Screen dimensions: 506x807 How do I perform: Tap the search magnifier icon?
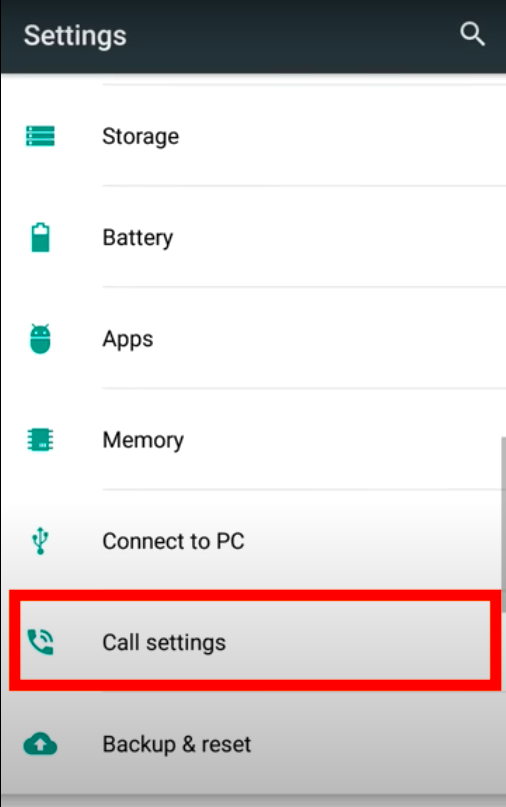tap(472, 34)
